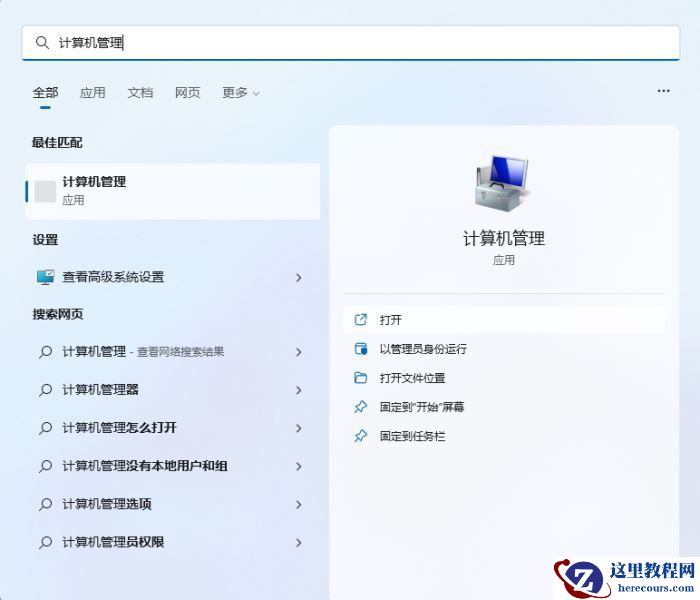Choose 固定到"开始"屏幕
700x600 pixels.
504,407
